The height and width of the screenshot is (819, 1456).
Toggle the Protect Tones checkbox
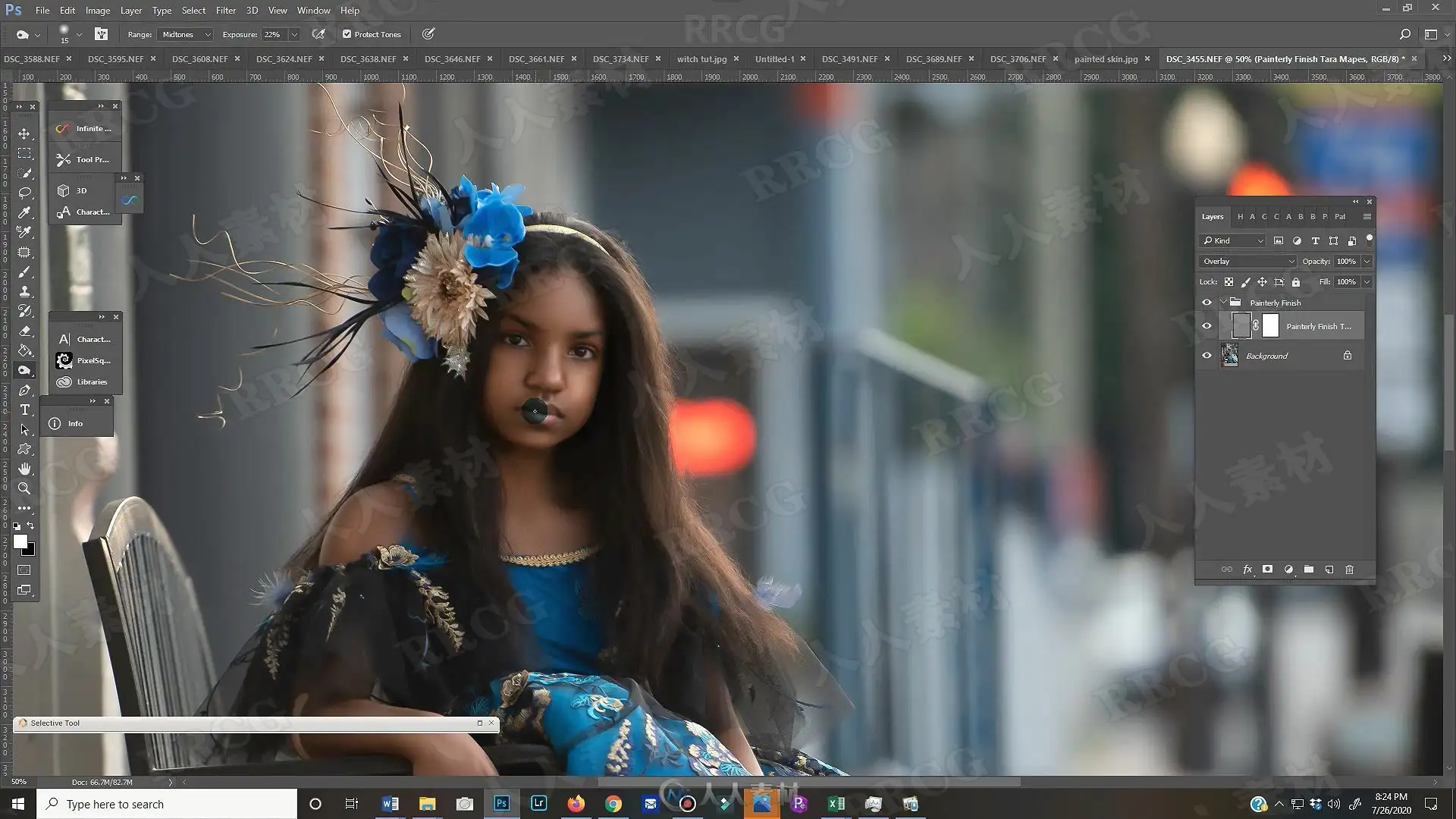pyautogui.click(x=347, y=34)
